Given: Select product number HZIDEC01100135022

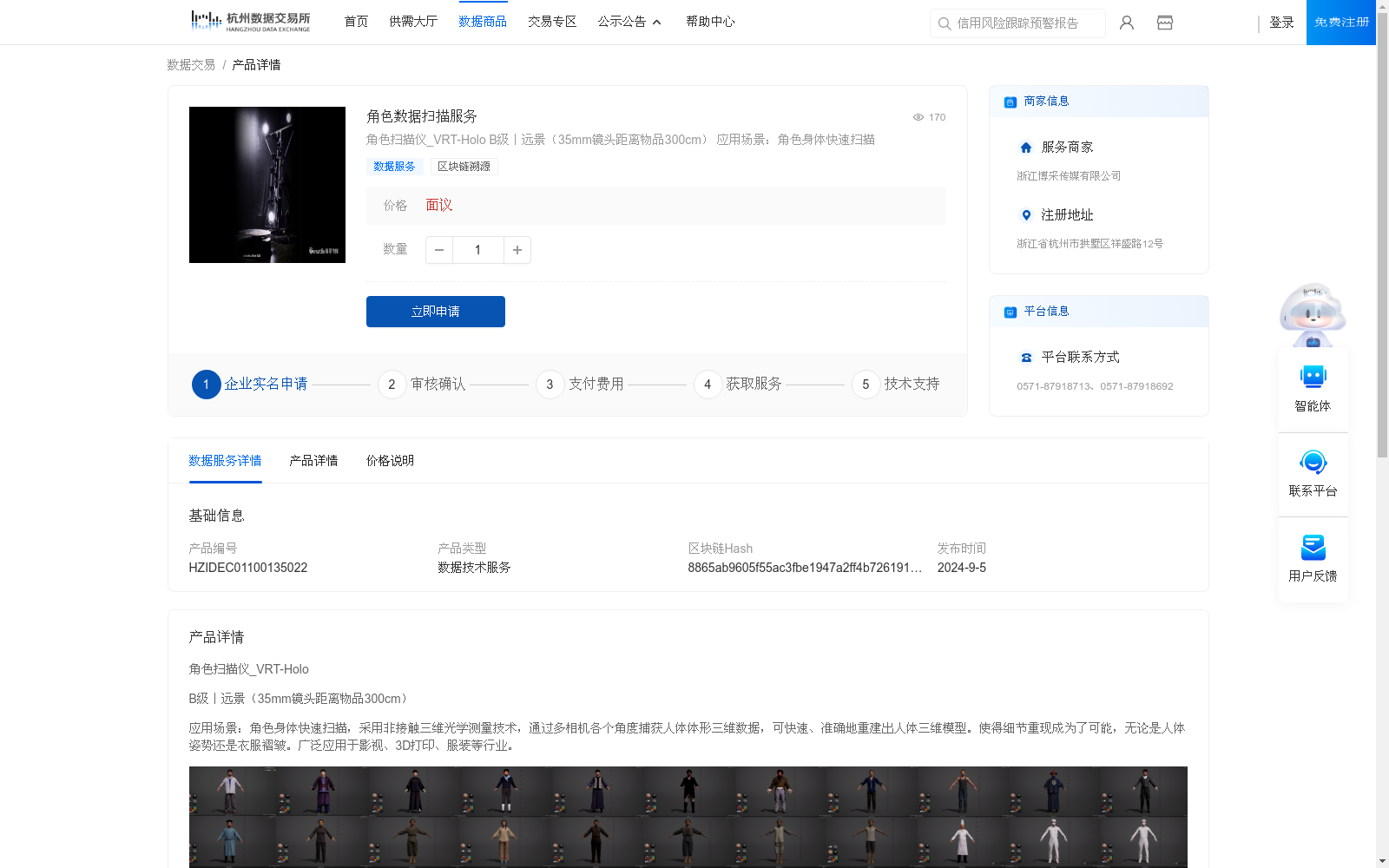Looking at the screenshot, I should click(x=248, y=568).
